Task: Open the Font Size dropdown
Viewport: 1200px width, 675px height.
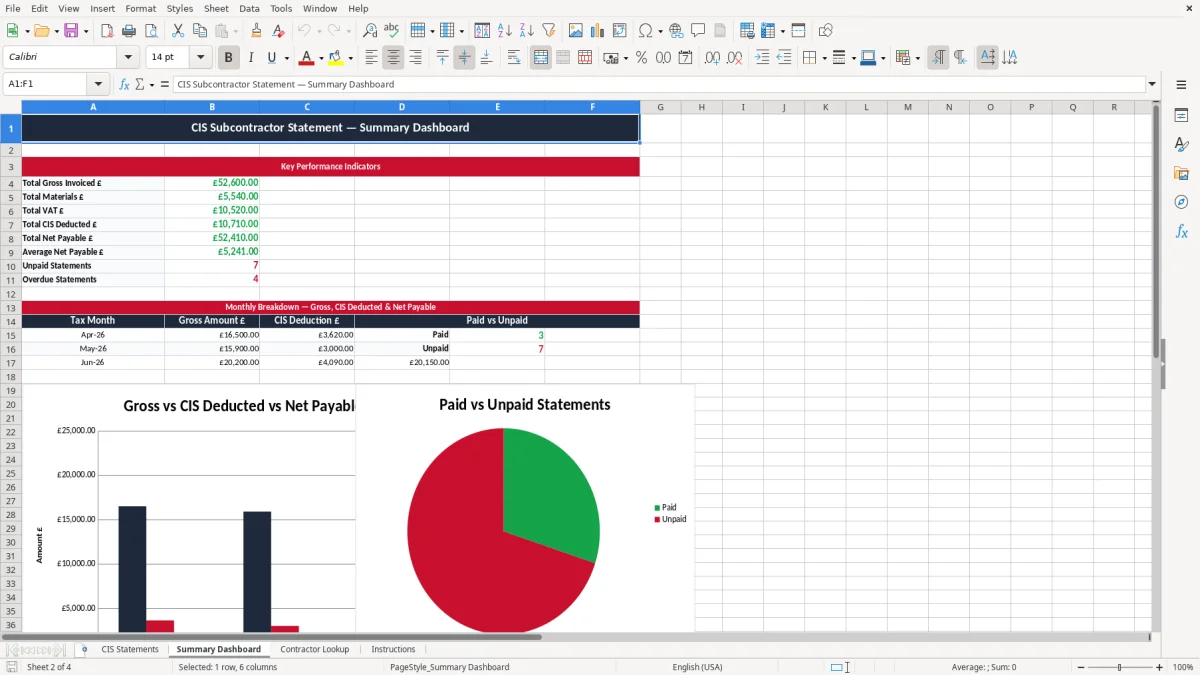Action: click(x=201, y=58)
